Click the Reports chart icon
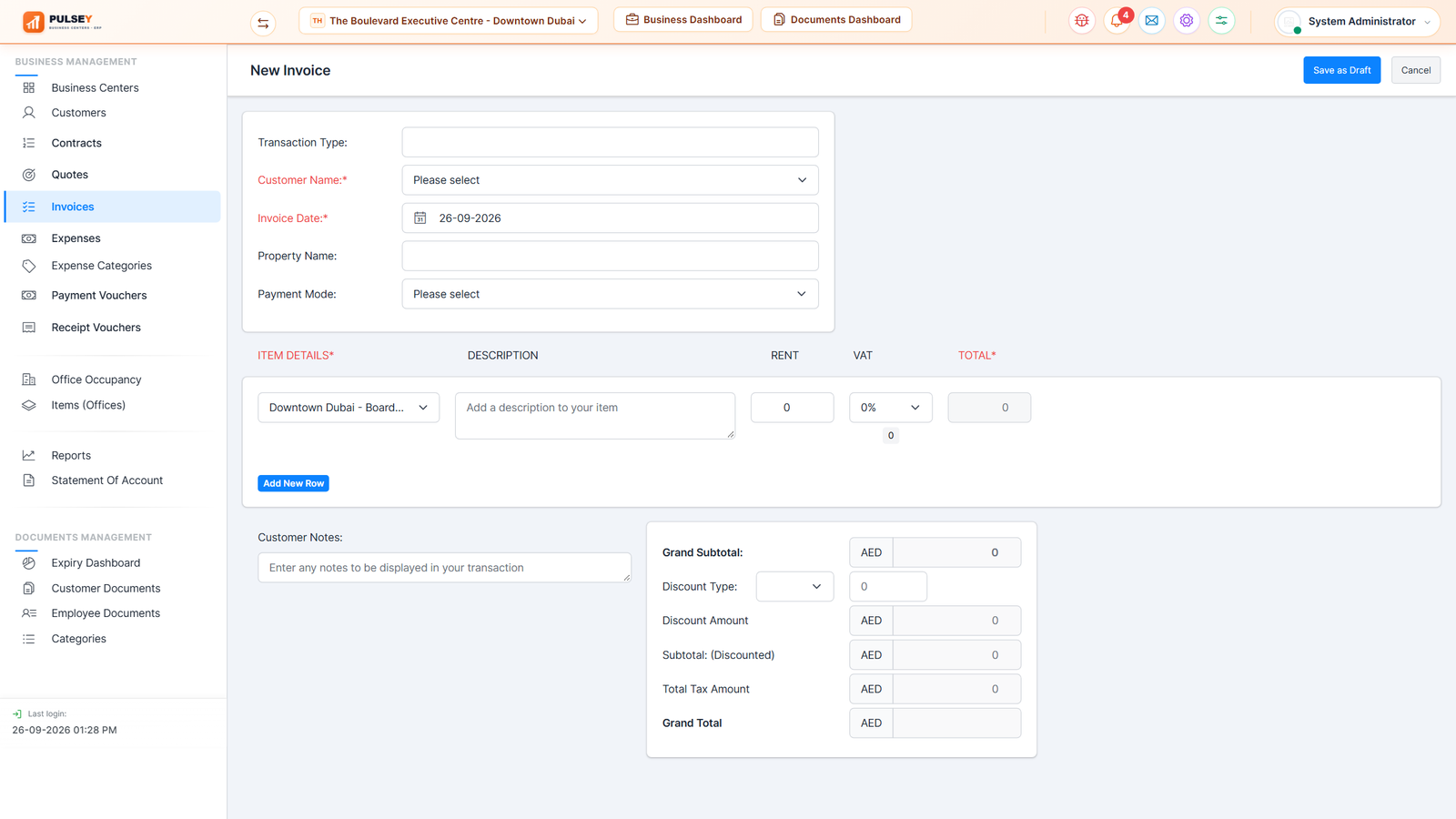The height and width of the screenshot is (819, 1456). pos(29,455)
